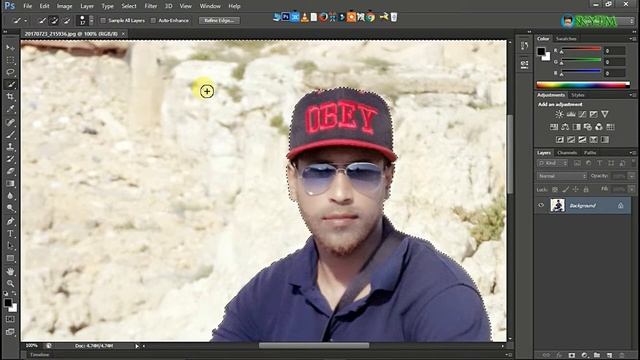This screenshot has width=640, height=360.
Task: Enable Auto-Enhance checkbox
Action: click(153, 20)
